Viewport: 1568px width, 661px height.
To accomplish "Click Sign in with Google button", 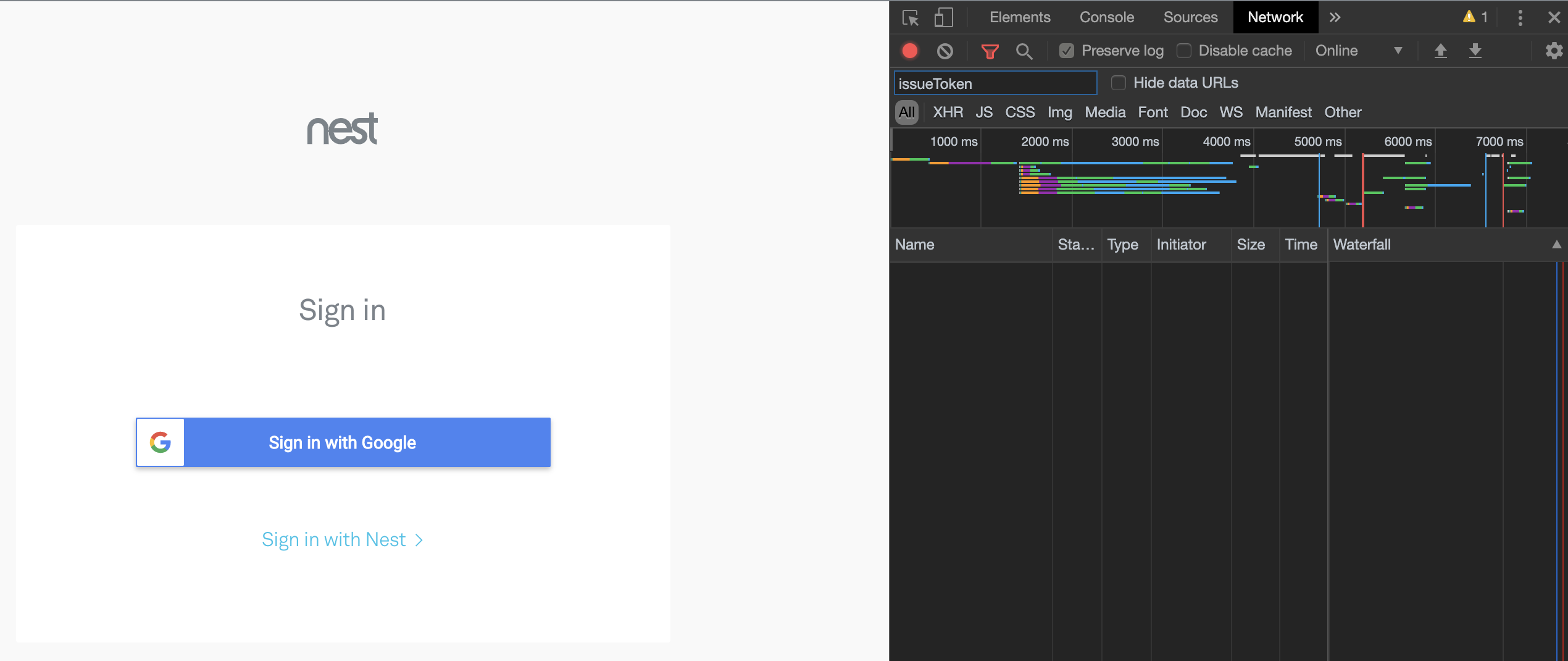I will coord(343,442).
